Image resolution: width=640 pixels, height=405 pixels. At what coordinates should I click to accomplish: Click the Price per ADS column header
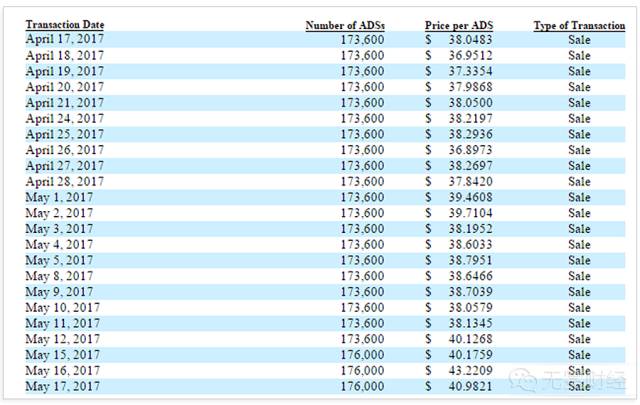click(458, 24)
